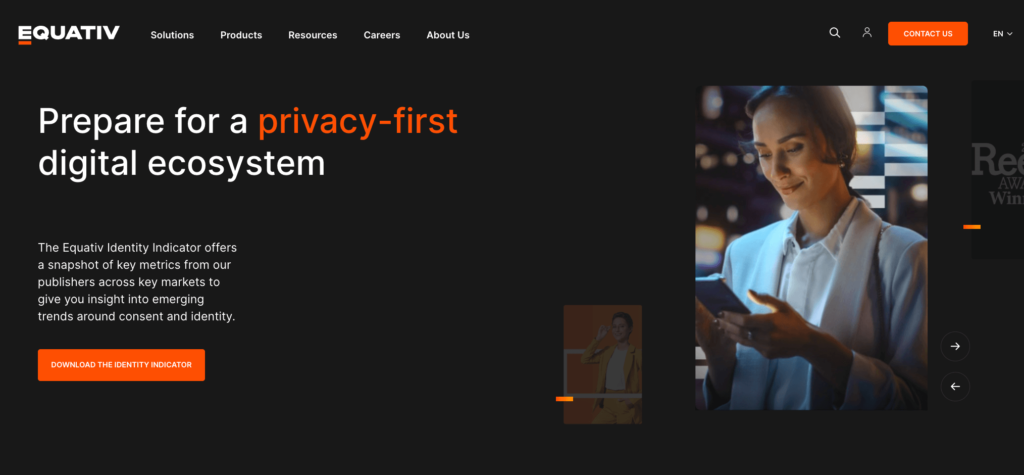This screenshot has width=1024, height=475.
Task: Open the Products menu
Action: (x=241, y=35)
